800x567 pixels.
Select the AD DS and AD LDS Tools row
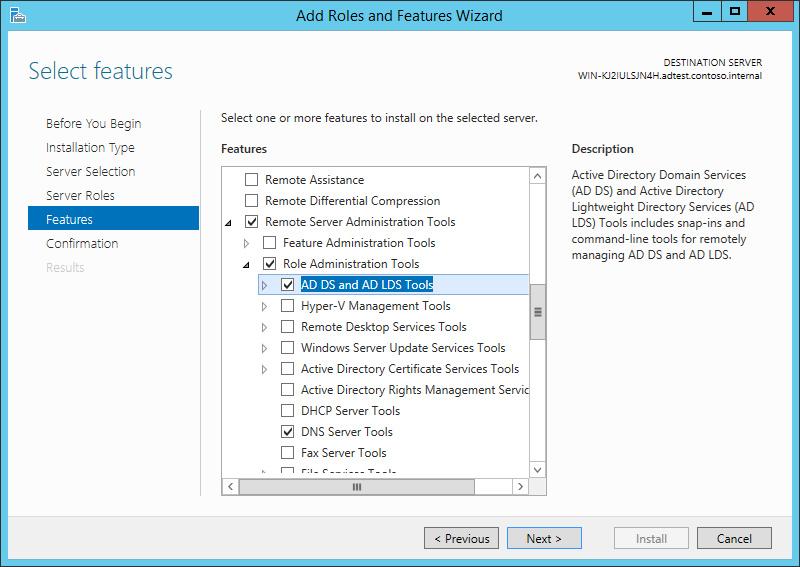[x=393, y=284]
